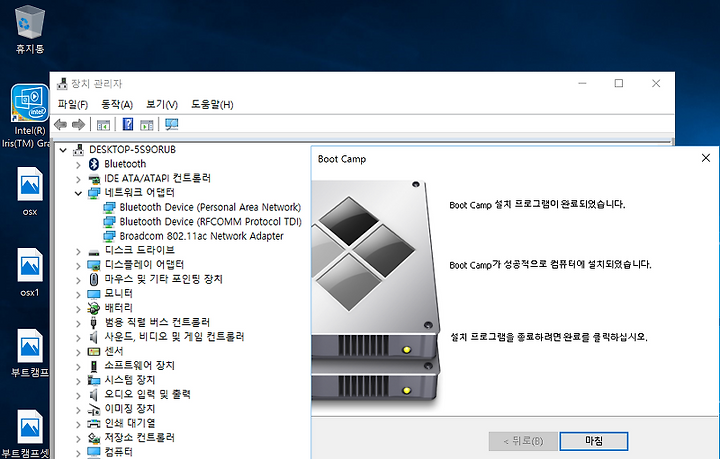This screenshot has width=720, height=459.
Task: Click the speaker icon for 사운드, 비디오 및 게임 컨트롤러
Action: point(94,337)
